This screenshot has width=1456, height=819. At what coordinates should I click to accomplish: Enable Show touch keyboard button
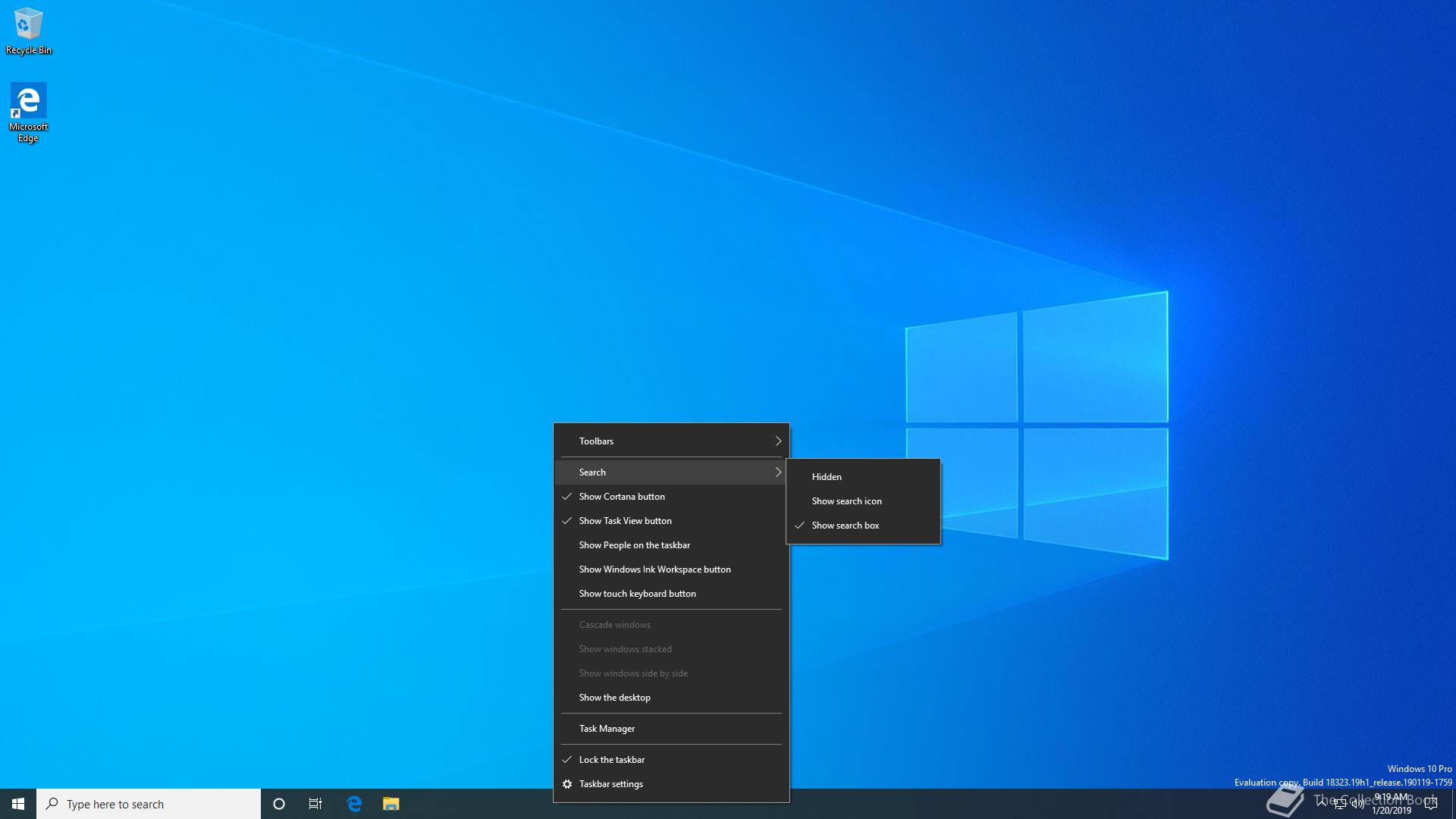pos(671,594)
